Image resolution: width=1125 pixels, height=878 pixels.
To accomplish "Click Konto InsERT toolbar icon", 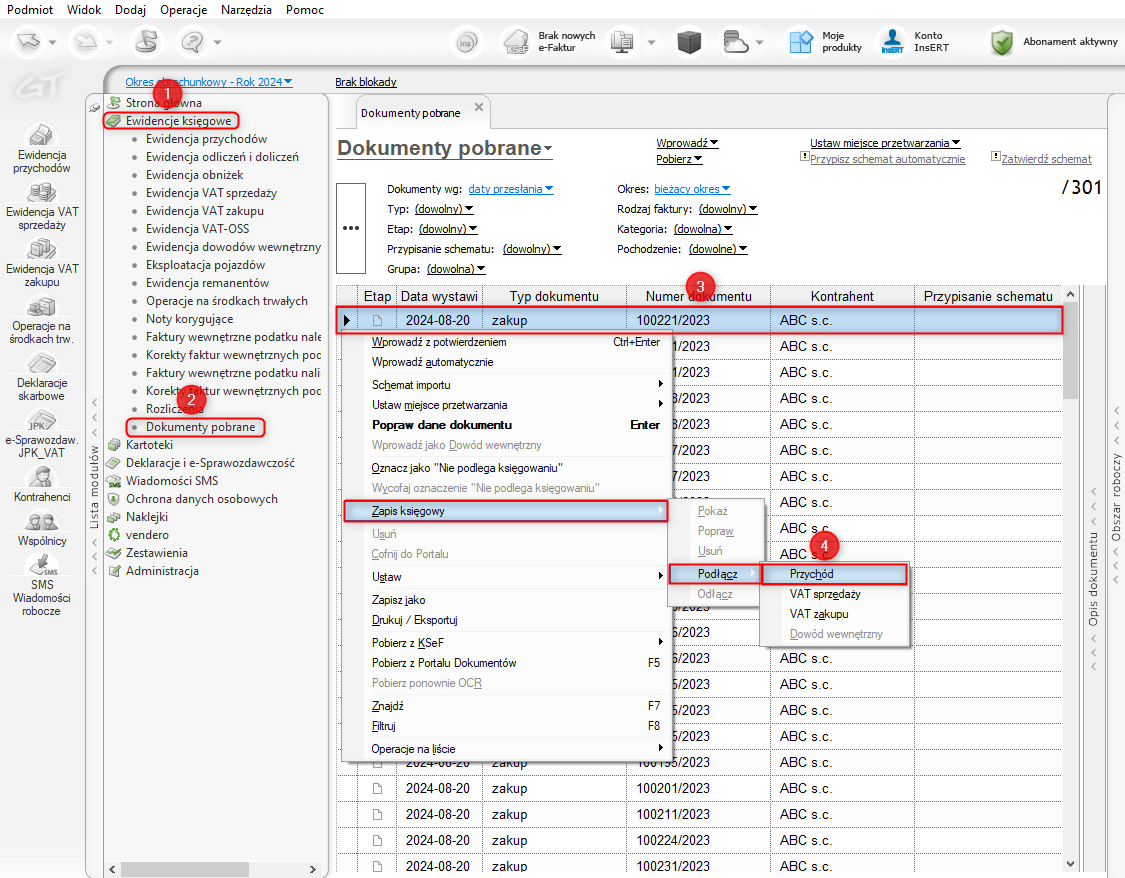I will [892, 41].
